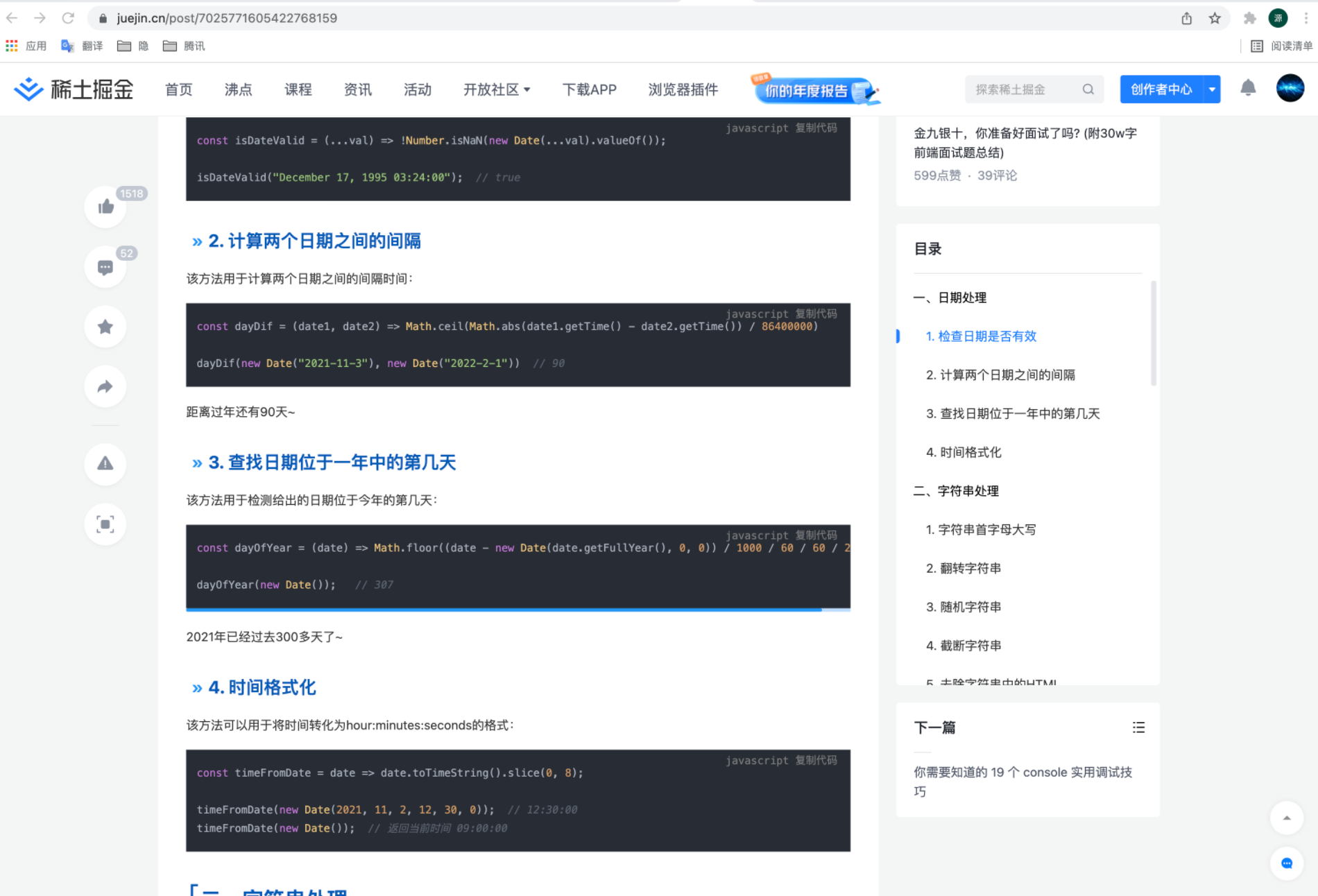The height and width of the screenshot is (896, 1318).
Task: Open comments via the speech bubble icon
Action: click(x=105, y=266)
